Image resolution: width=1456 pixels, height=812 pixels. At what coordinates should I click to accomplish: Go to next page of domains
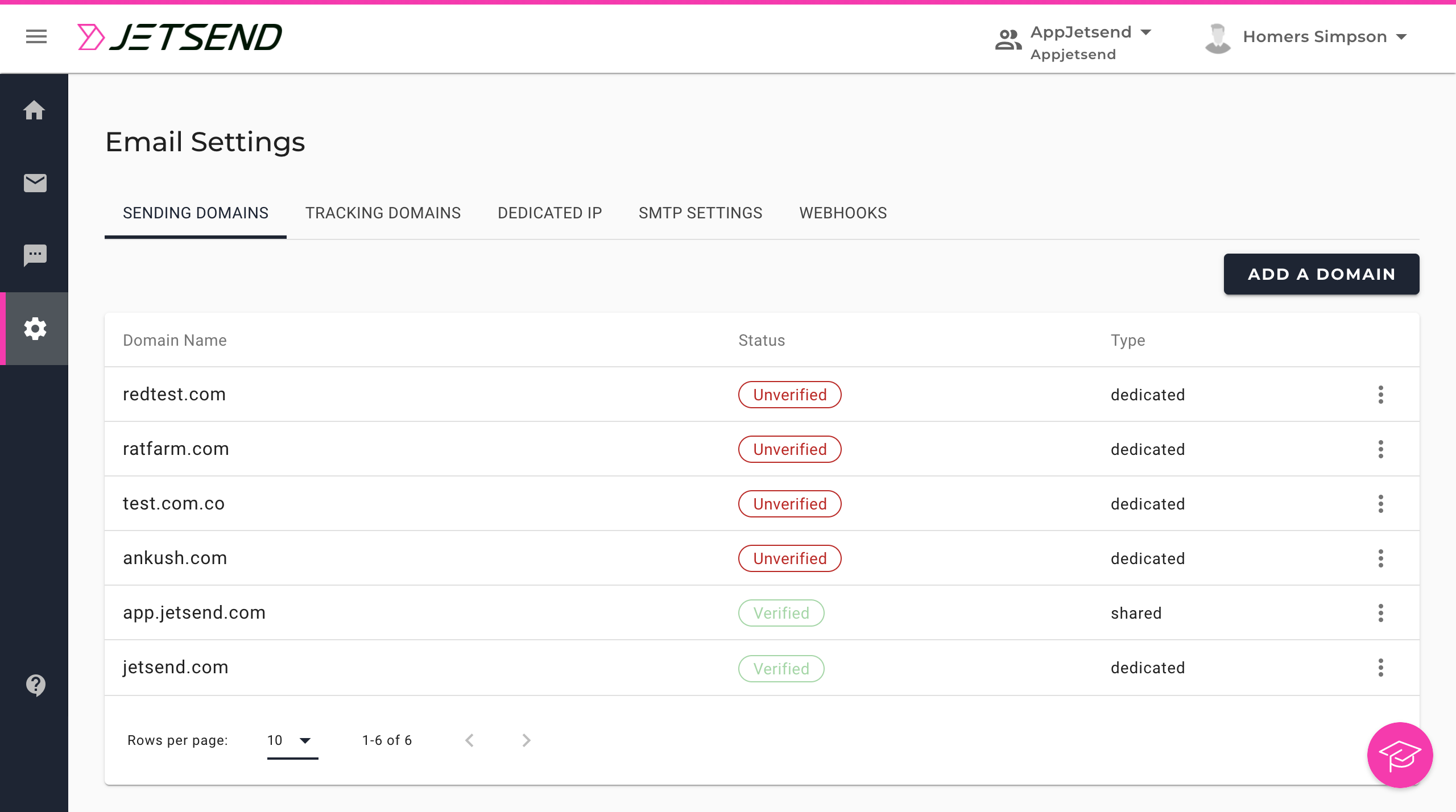coord(526,740)
